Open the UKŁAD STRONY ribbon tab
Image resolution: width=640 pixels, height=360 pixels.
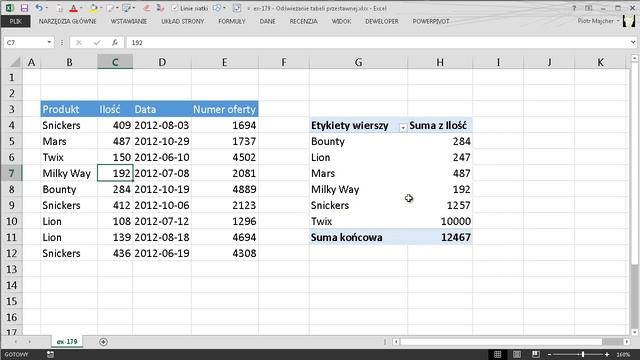(x=182, y=21)
